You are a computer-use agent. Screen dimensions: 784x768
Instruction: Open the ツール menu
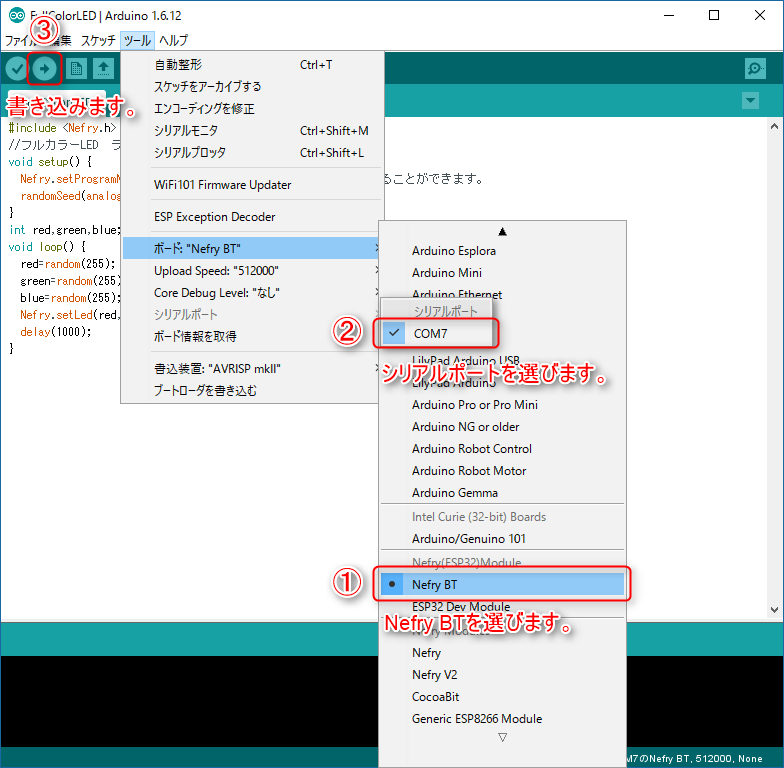138,40
